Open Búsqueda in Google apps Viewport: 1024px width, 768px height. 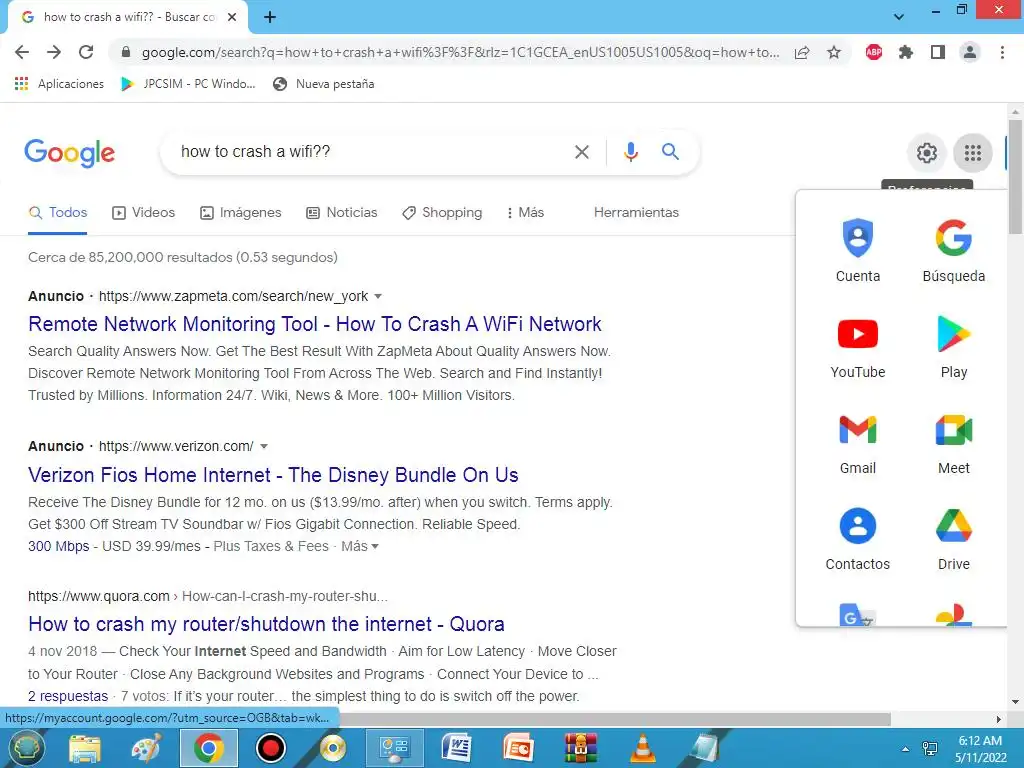[x=953, y=251]
